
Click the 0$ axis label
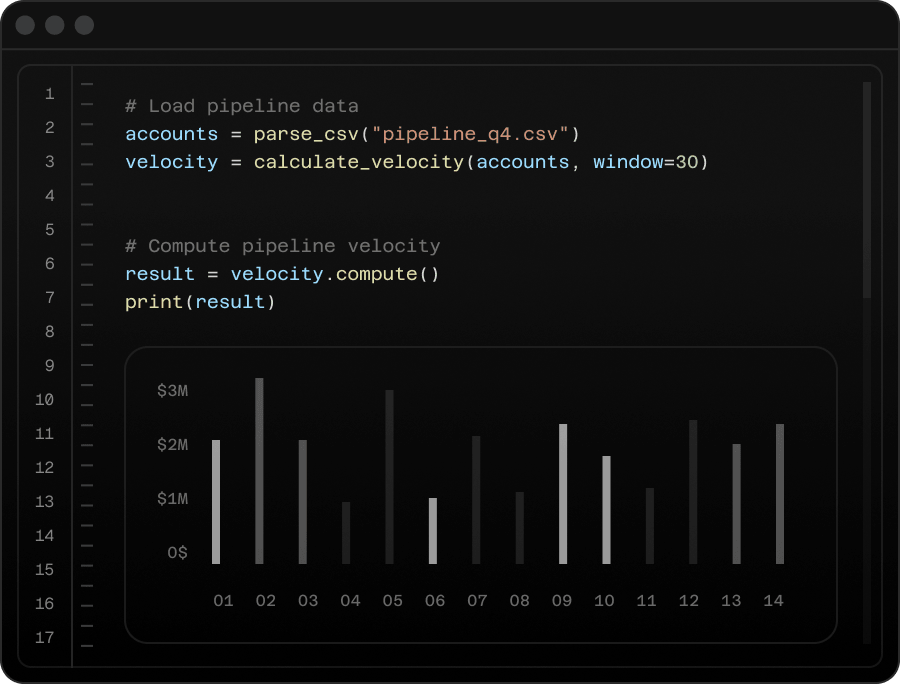[177, 553]
